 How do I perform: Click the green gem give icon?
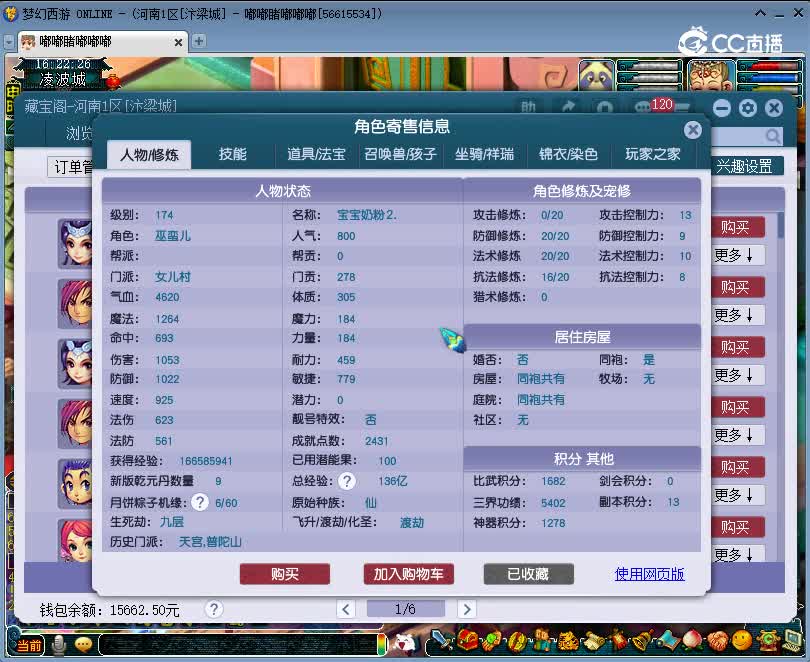click(492, 640)
